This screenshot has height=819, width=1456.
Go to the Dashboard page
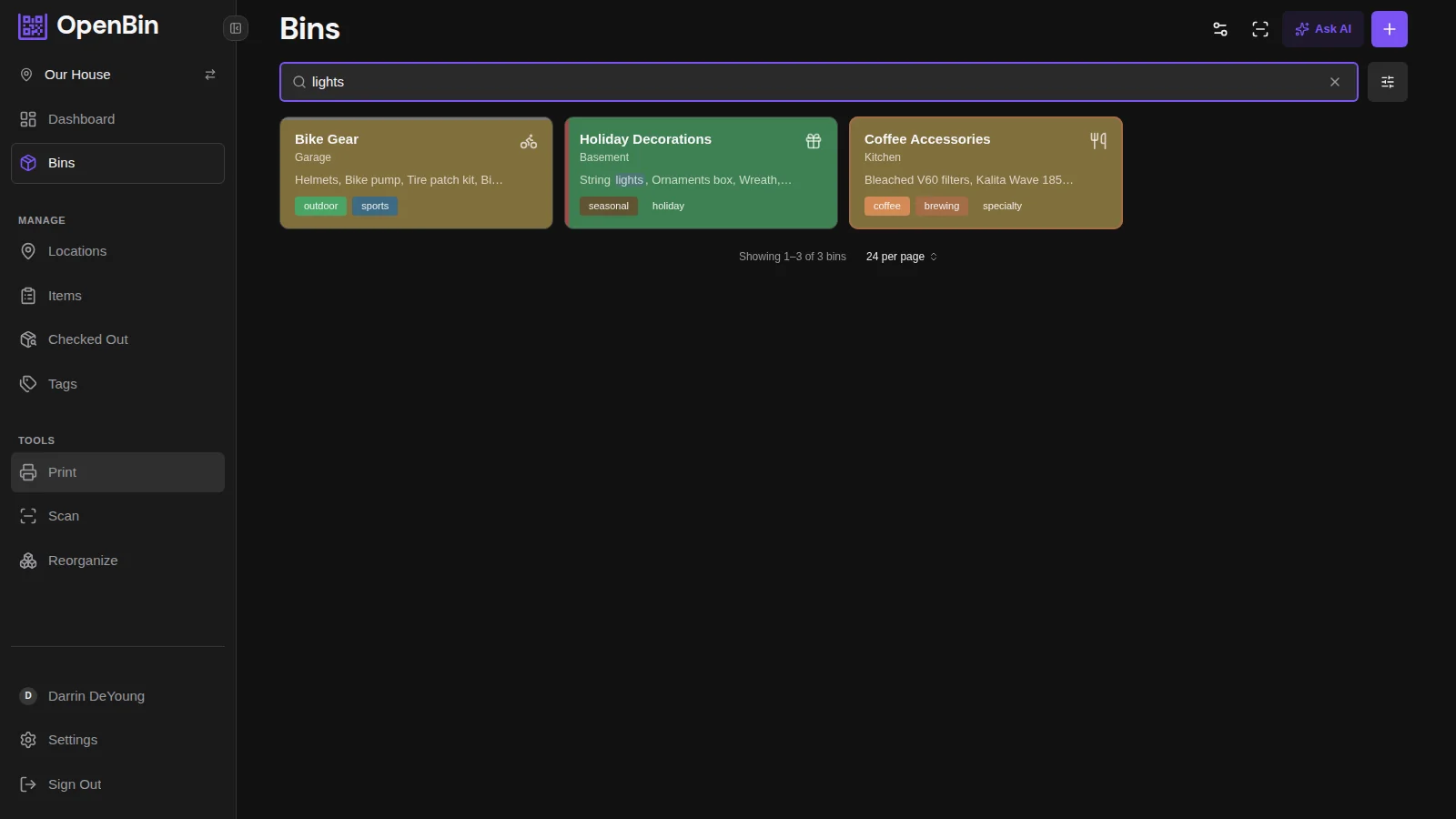click(81, 119)
